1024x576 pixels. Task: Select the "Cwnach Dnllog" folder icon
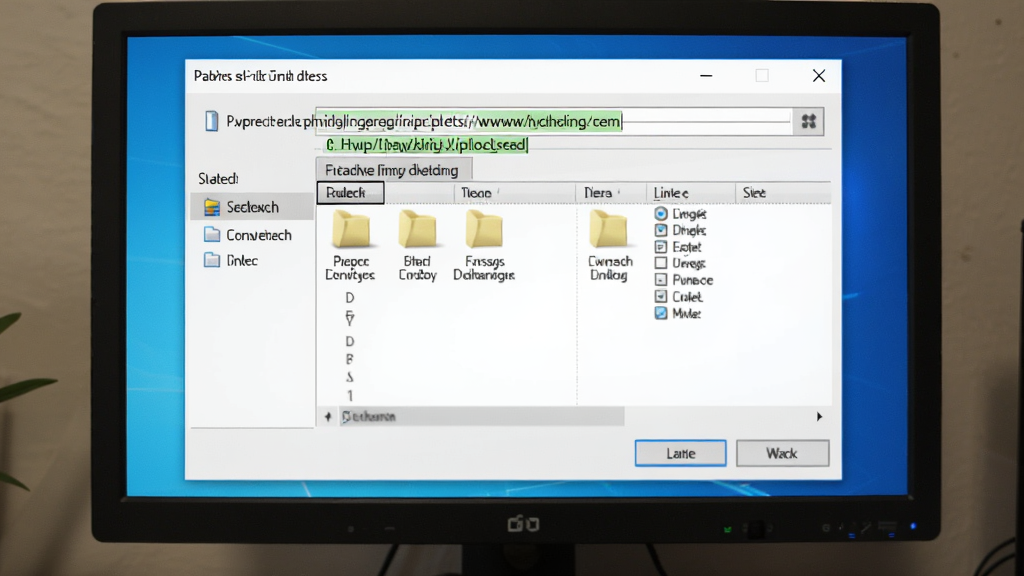pyautogui.click(x=608, y=229)
